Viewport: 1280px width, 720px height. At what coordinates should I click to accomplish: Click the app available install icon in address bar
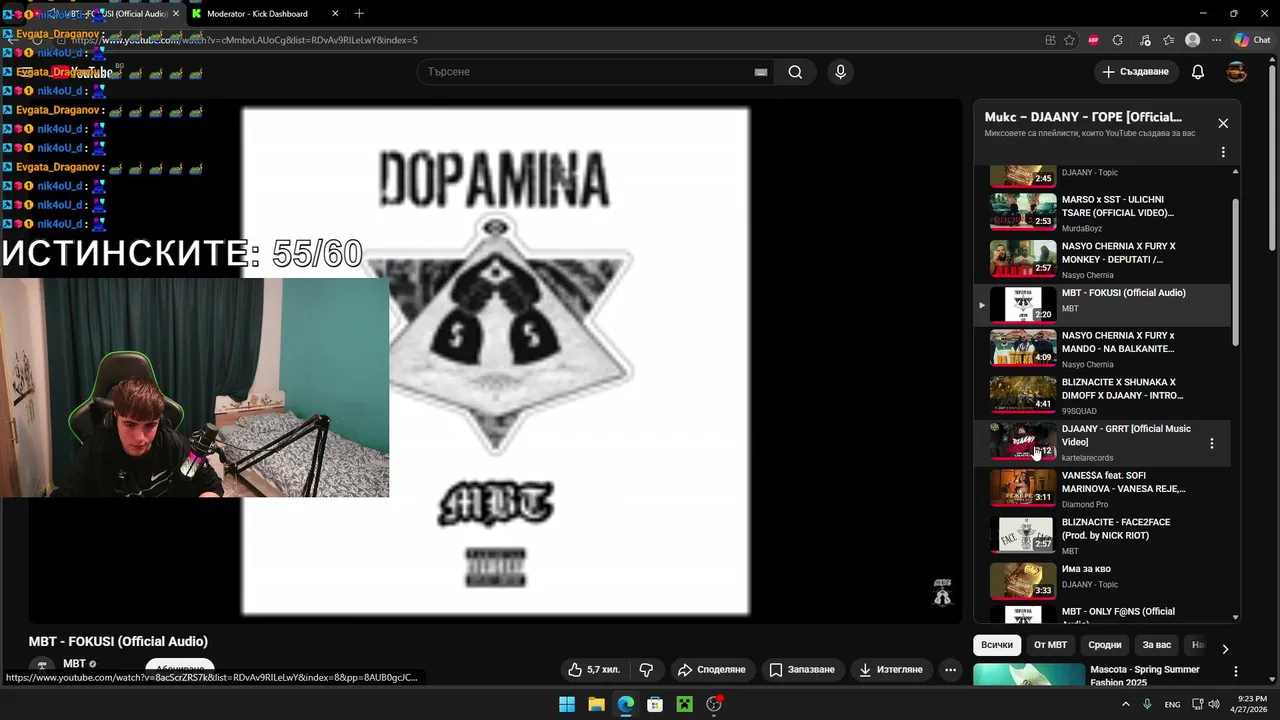[1050, 40]
